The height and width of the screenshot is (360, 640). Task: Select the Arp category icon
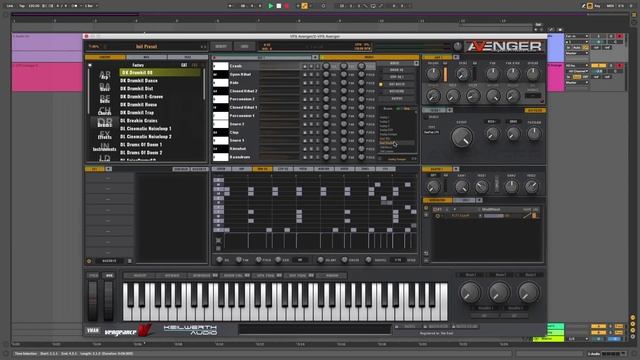pos(105,75)
